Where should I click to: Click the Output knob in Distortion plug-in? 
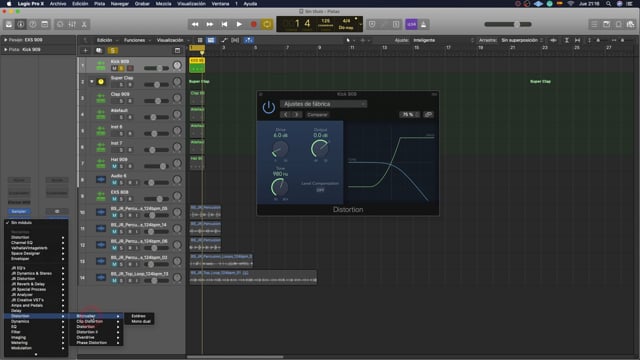click(320, 149)
